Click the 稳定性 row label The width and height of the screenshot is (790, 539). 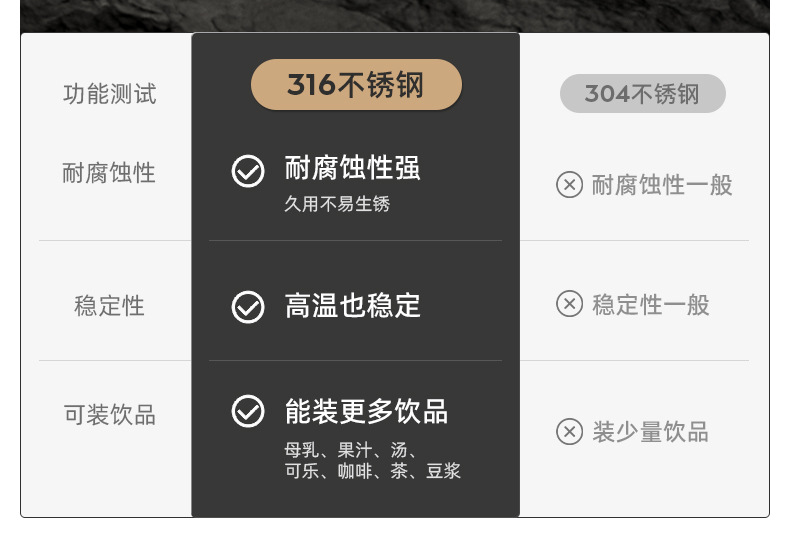(x=109, y=306)
